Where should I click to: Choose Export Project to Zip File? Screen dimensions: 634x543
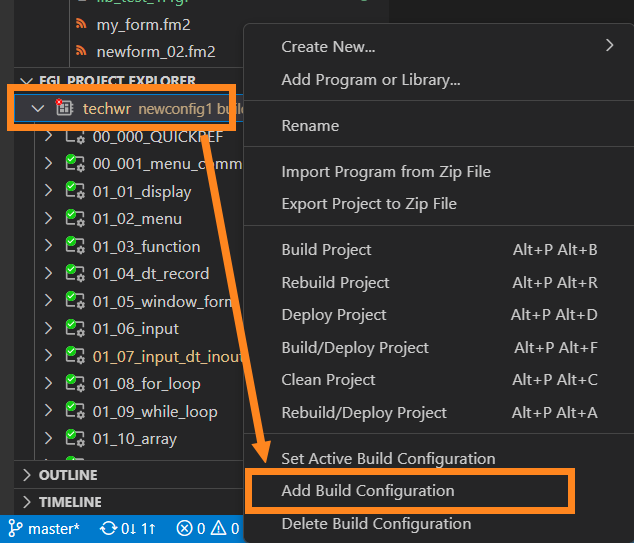coord(369,203)
